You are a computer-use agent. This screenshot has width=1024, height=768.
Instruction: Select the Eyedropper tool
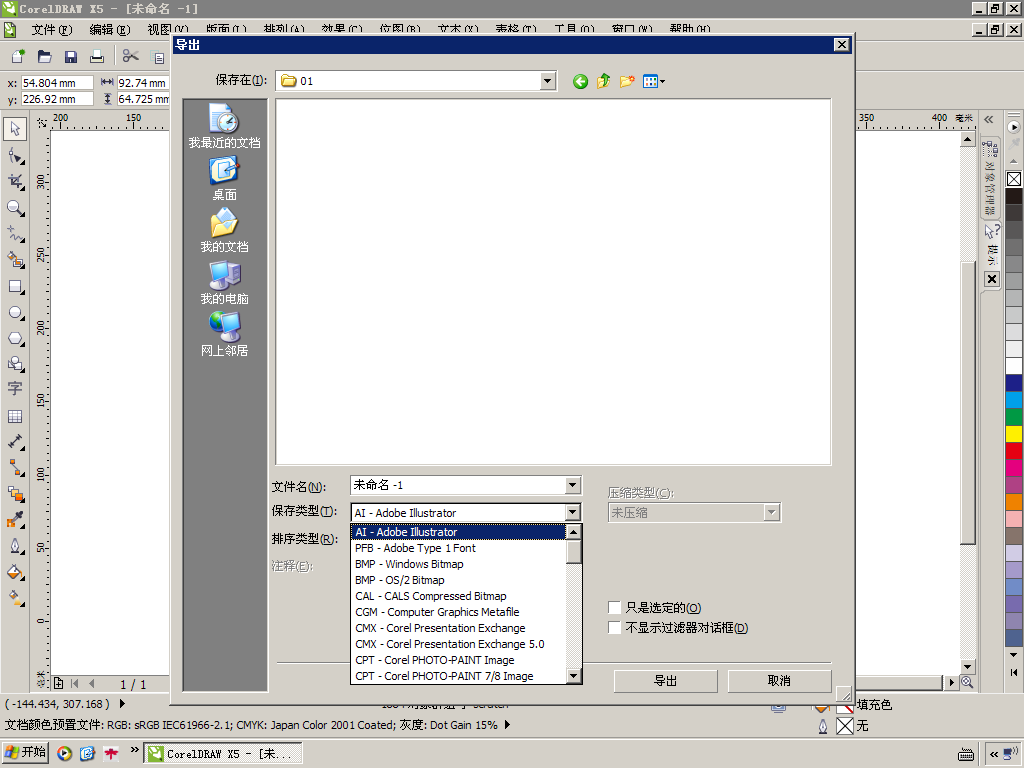(15, 520)
